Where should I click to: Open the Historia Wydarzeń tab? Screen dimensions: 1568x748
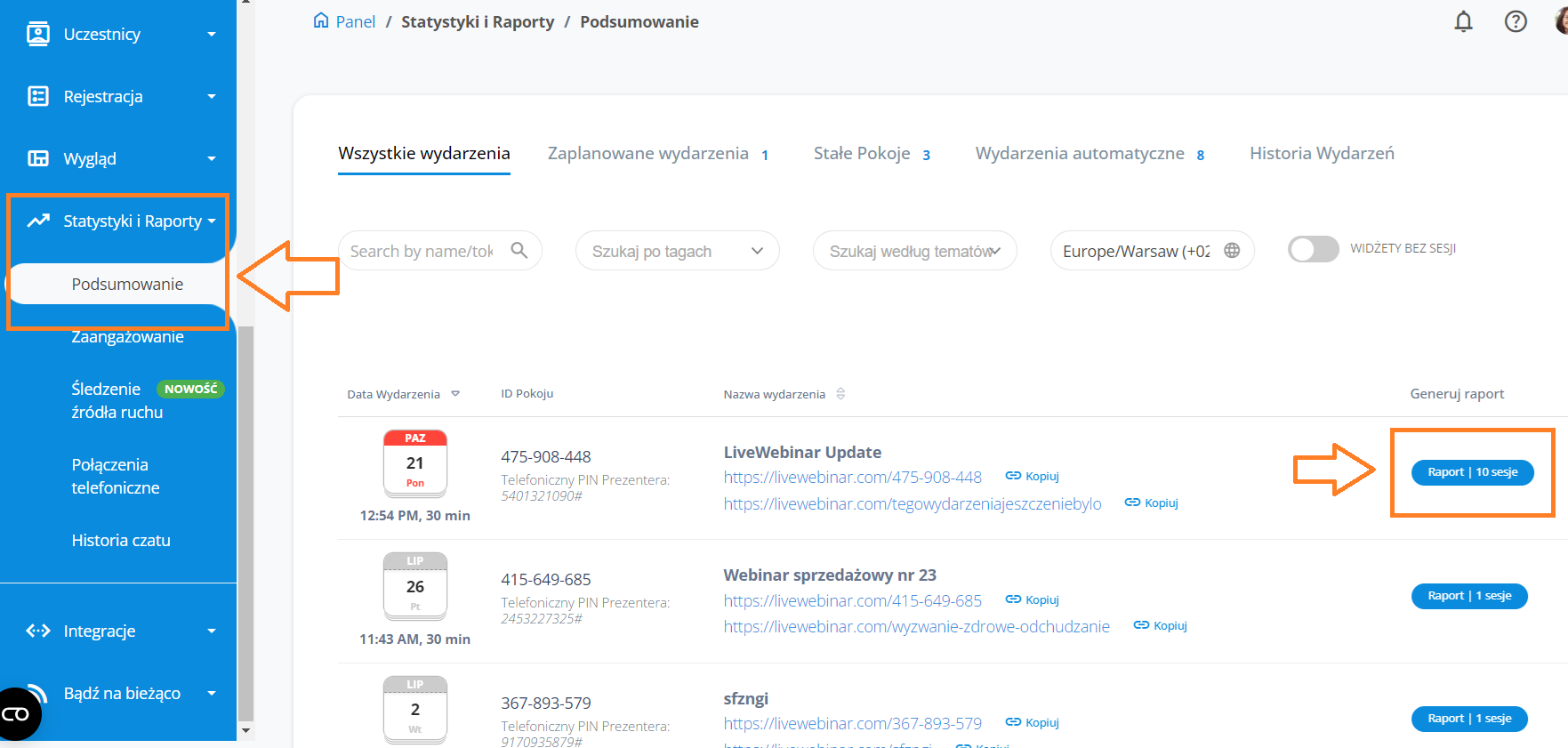coord(1322,153)
